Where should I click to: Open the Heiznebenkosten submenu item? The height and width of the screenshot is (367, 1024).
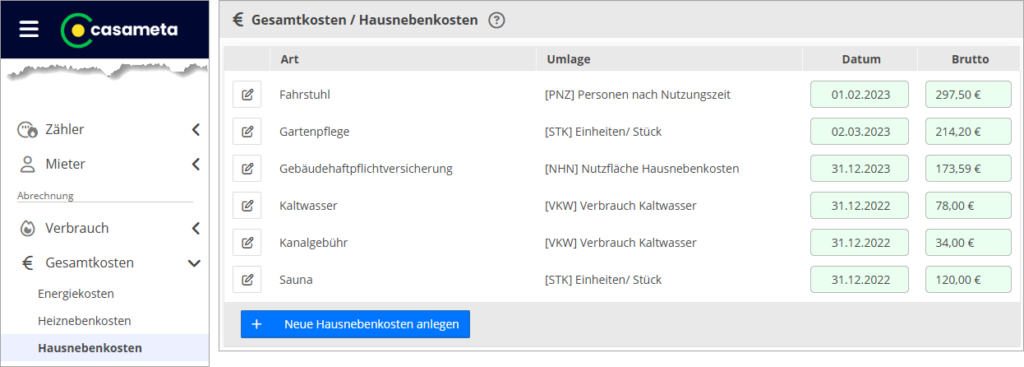tap(84, 321)
